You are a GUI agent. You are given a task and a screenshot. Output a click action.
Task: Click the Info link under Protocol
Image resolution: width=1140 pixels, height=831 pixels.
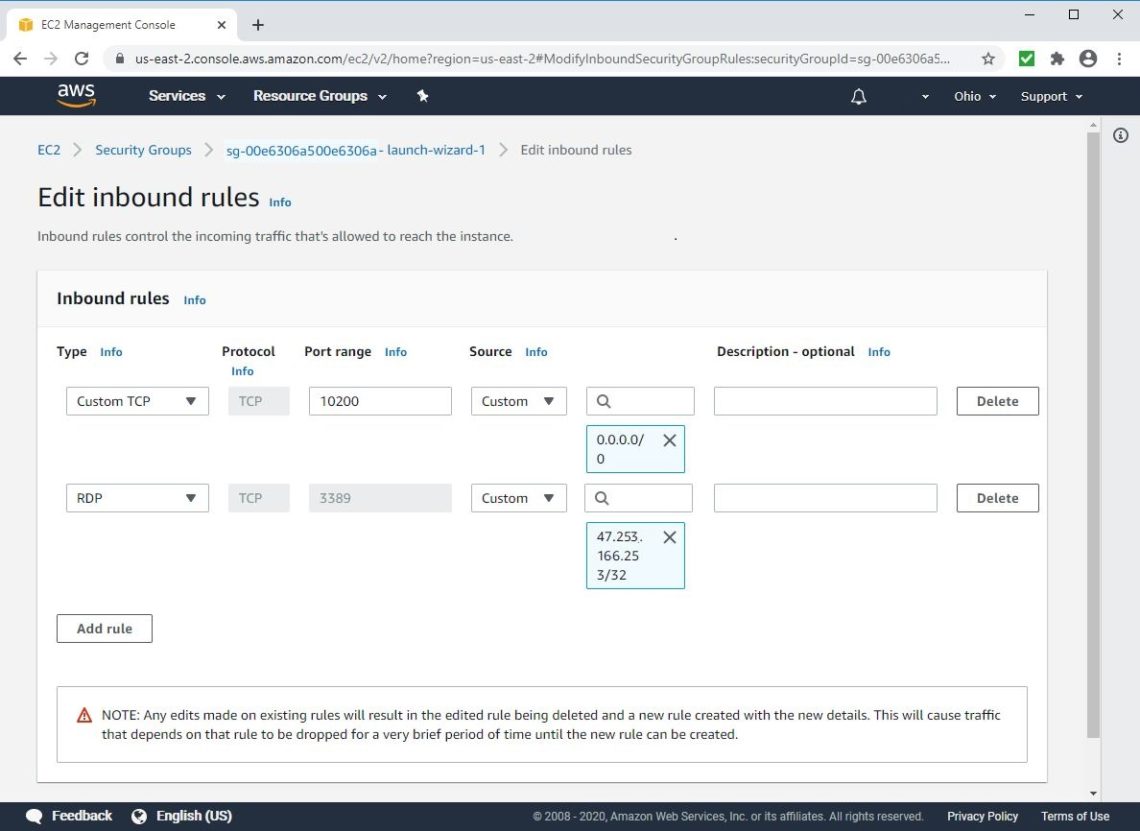pos(242,372)
